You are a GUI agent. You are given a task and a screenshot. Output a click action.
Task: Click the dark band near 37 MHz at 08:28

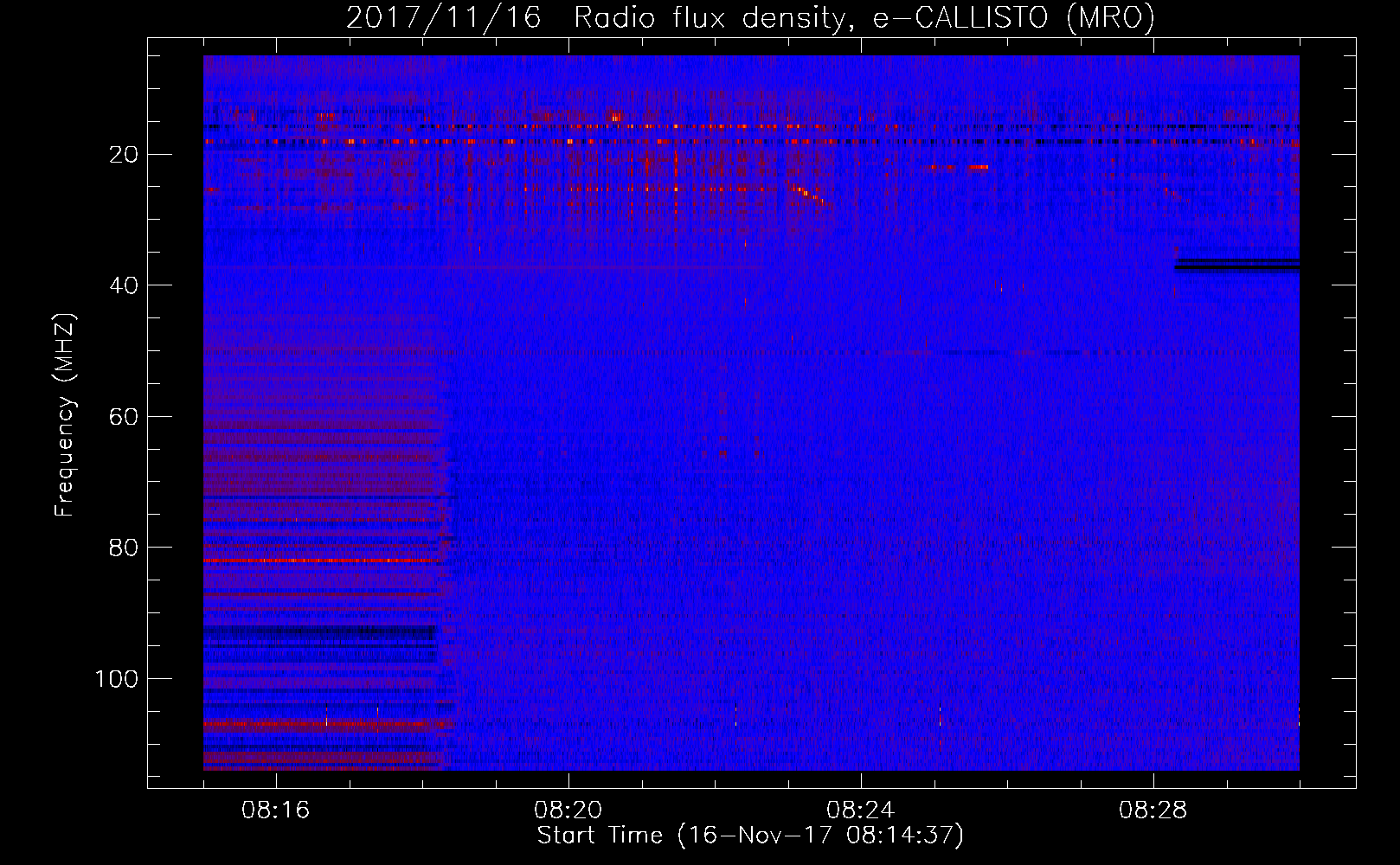[1237, 265]
